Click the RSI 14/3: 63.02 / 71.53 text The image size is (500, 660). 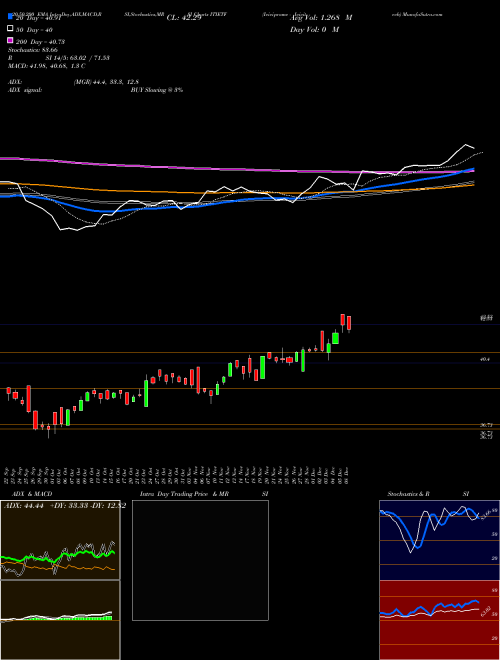point(59,58)
